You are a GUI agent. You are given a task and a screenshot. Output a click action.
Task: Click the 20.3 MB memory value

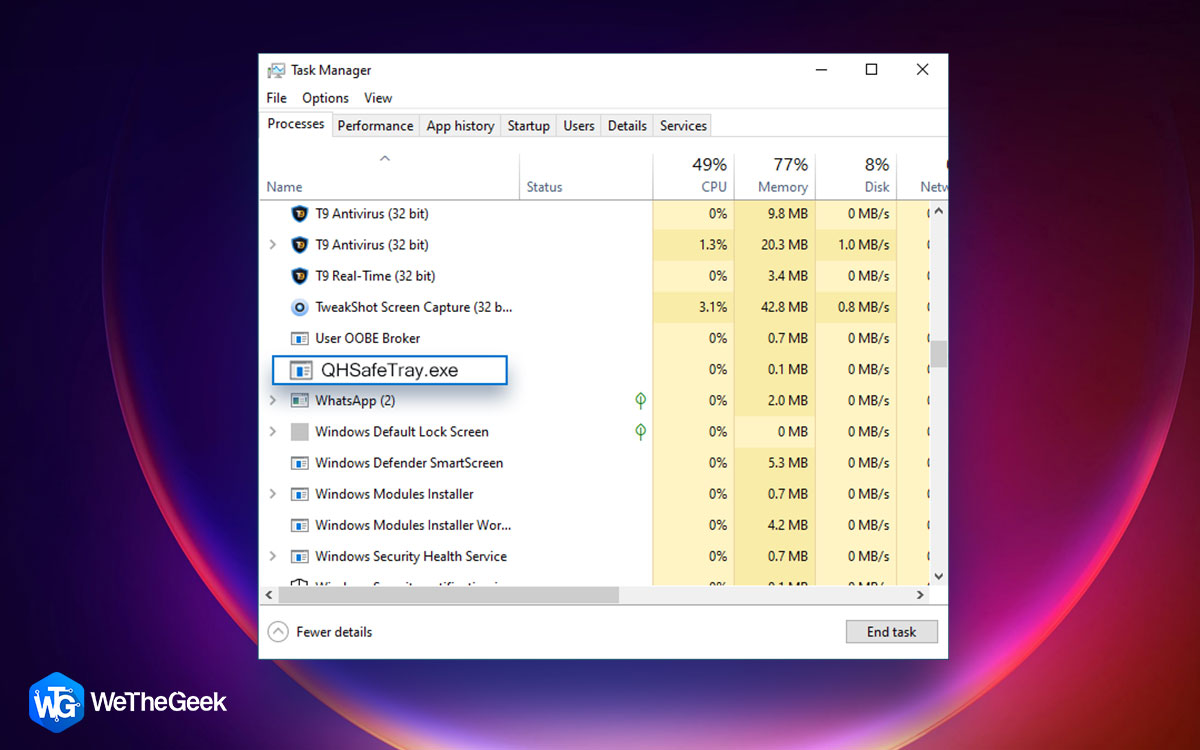pos(784,245)
